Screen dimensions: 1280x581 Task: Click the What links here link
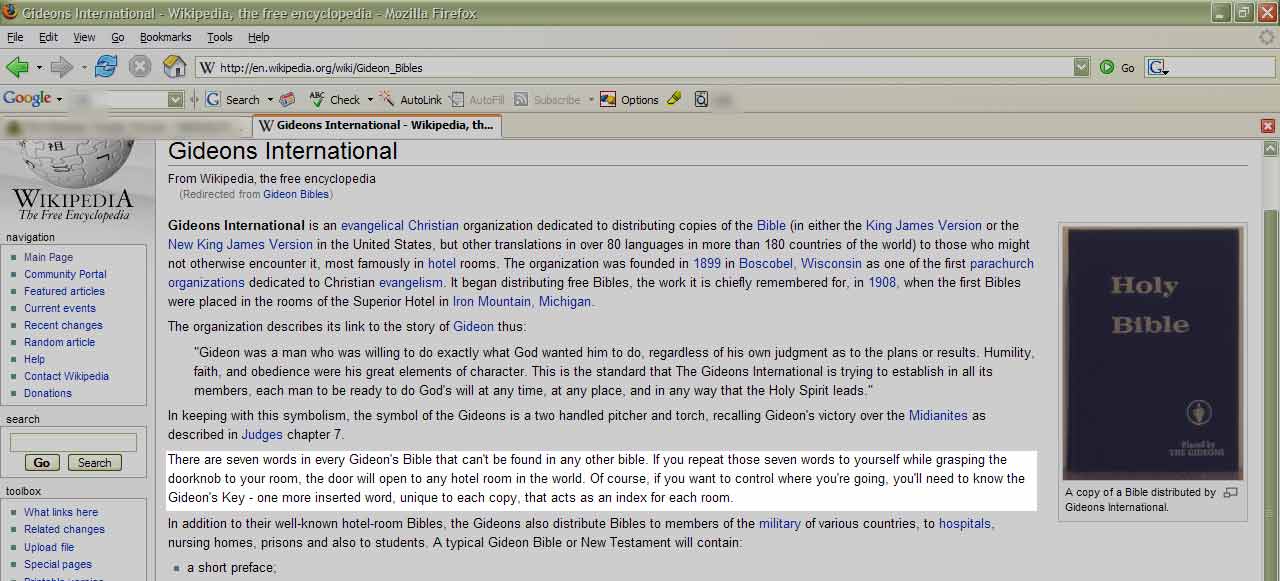point(61,512)
